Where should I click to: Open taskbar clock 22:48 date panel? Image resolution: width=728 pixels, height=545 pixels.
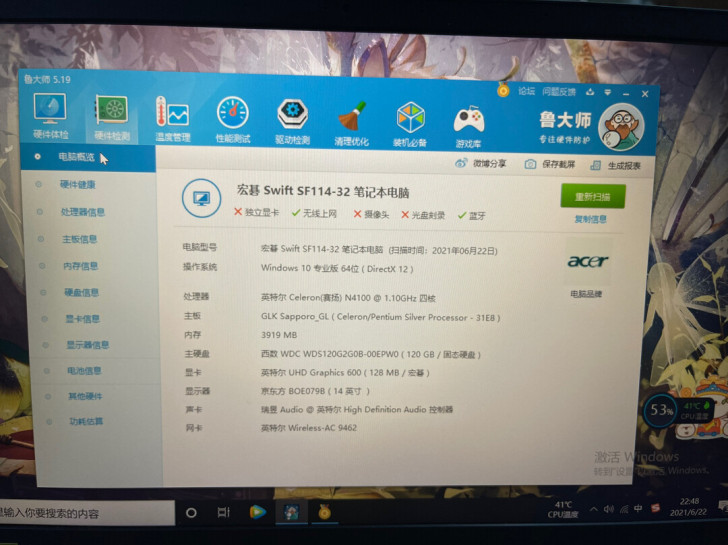point(689,506)
